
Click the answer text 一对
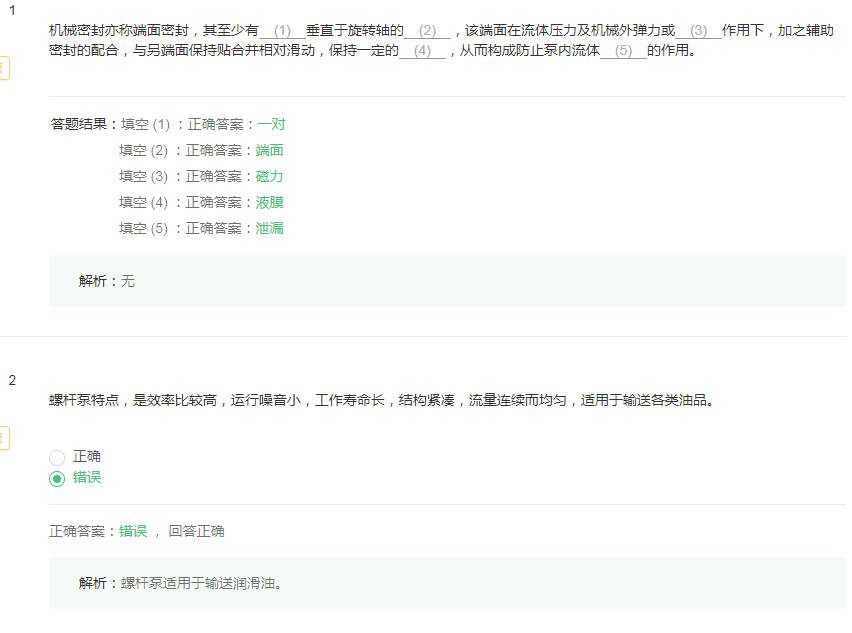click(271, 124)
